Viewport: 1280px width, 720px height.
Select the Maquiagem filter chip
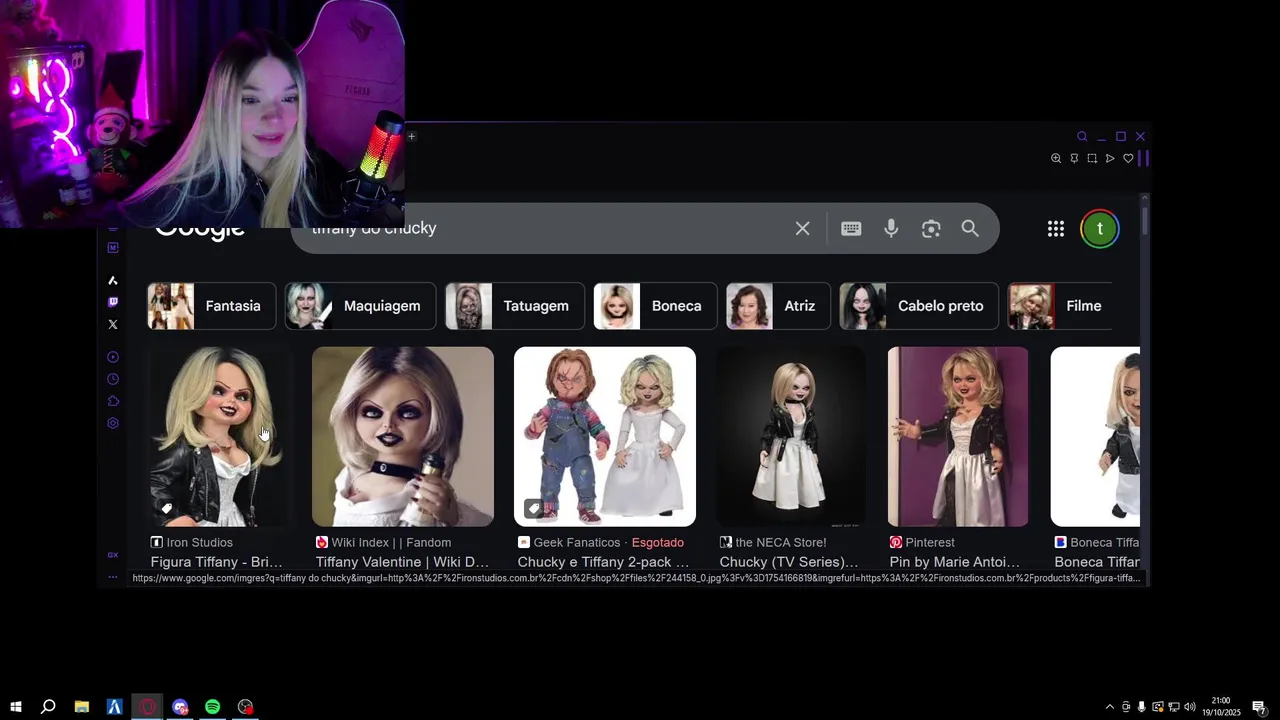[360, 306]
